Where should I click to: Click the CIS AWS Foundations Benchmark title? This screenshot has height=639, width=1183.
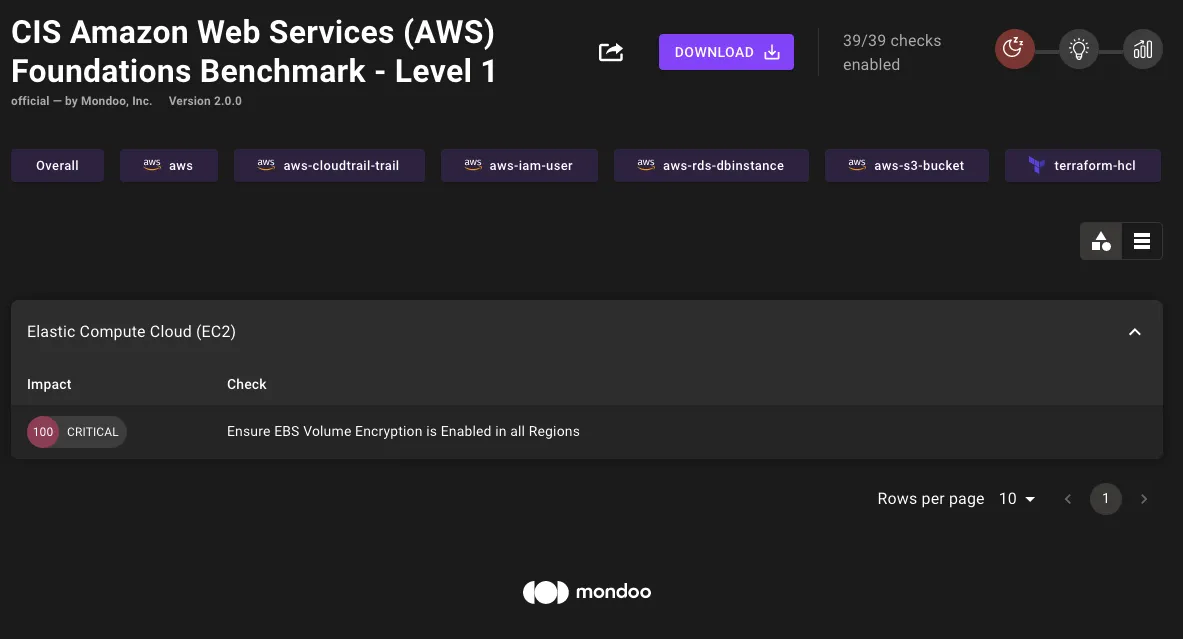254,51
